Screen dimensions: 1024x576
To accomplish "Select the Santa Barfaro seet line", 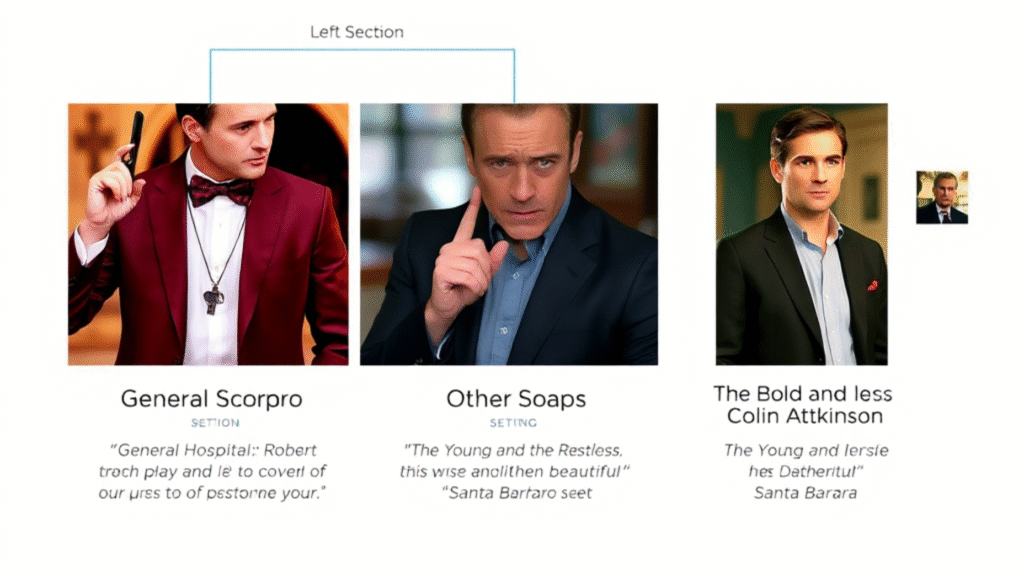I will (x=517, y=493).
